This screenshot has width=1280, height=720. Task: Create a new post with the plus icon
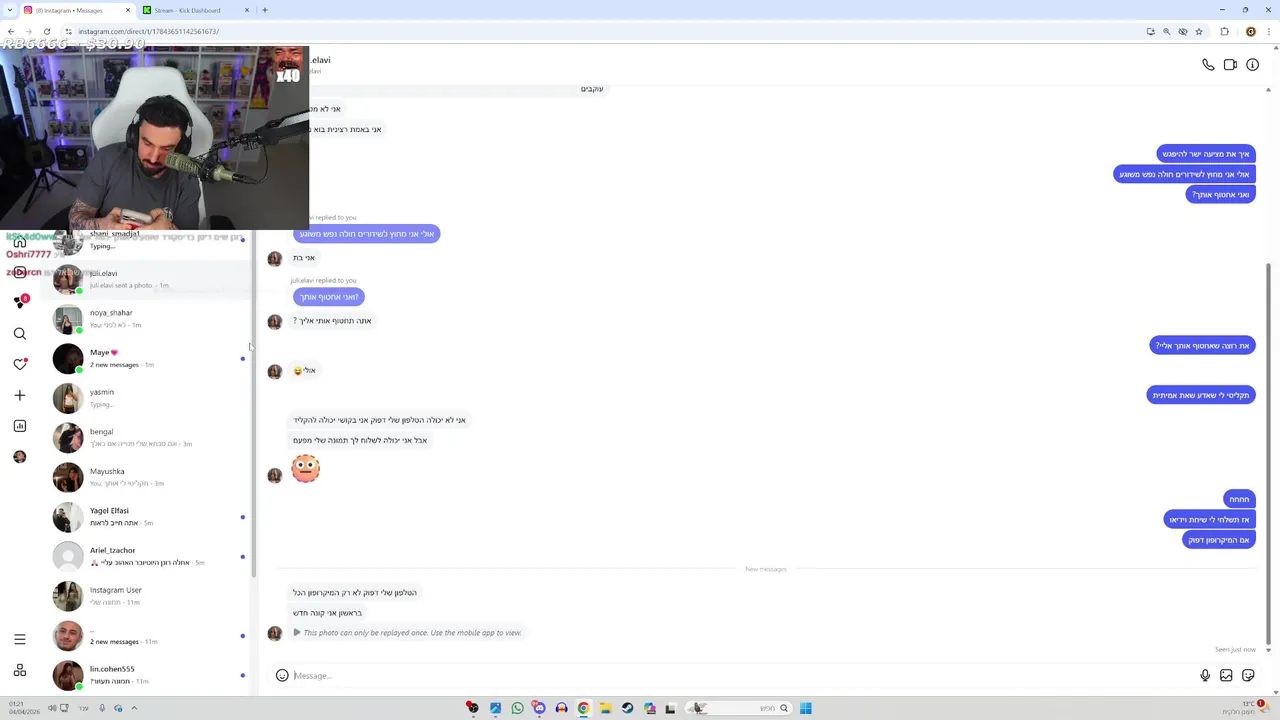click(19, 396)
